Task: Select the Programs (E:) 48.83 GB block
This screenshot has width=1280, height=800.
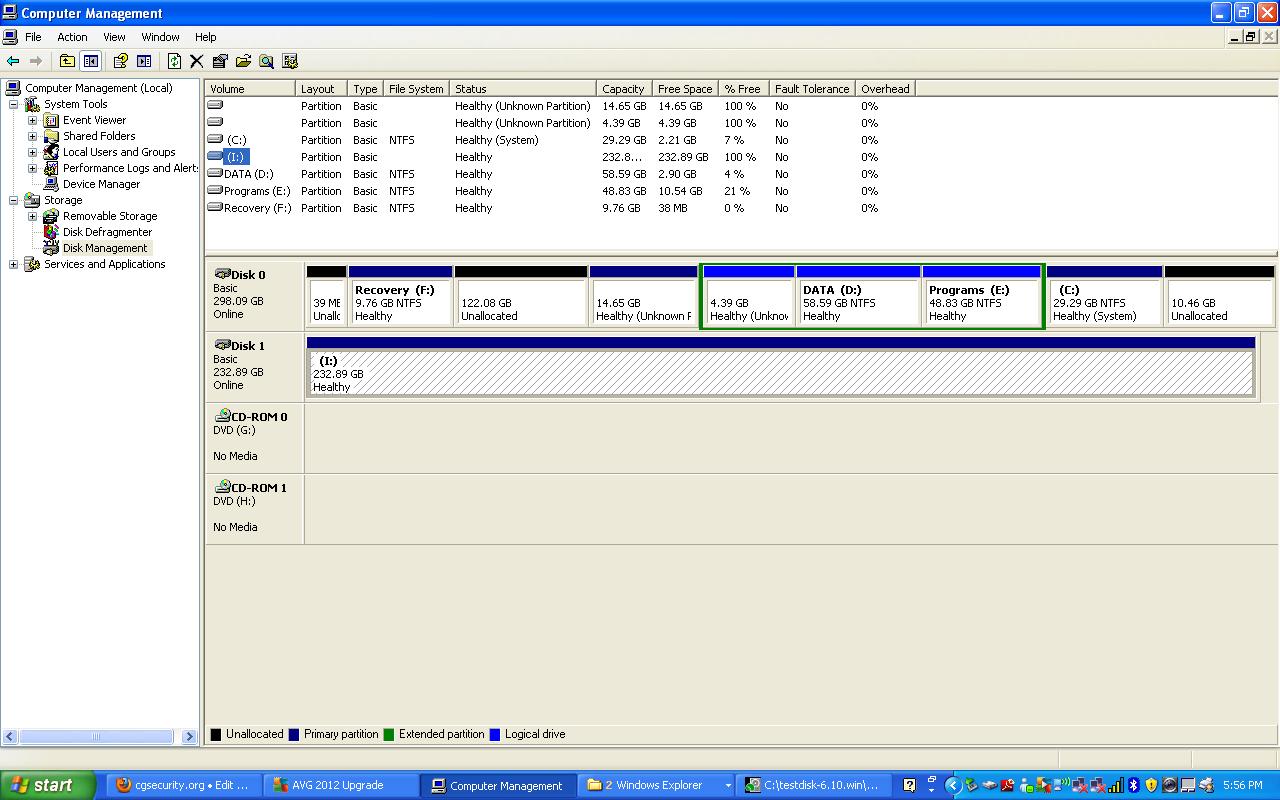Action: coord(982,295)
